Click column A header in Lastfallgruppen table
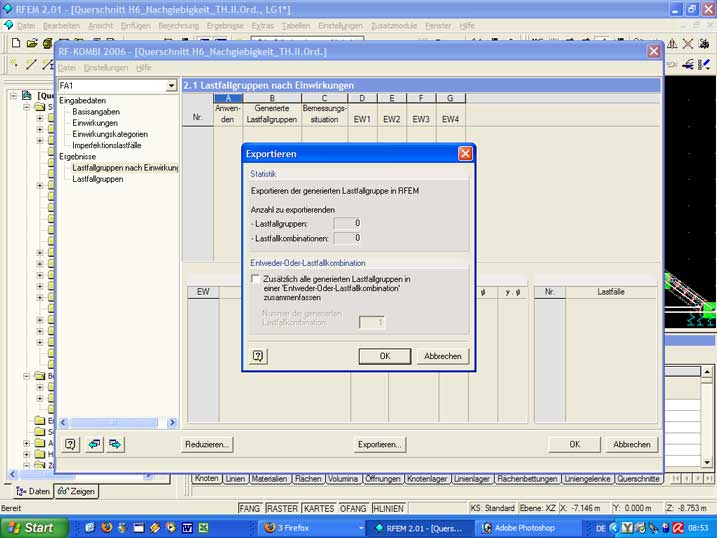Image resolution: width=717 pixels, height=538 pixels. (x=228, y=98)
